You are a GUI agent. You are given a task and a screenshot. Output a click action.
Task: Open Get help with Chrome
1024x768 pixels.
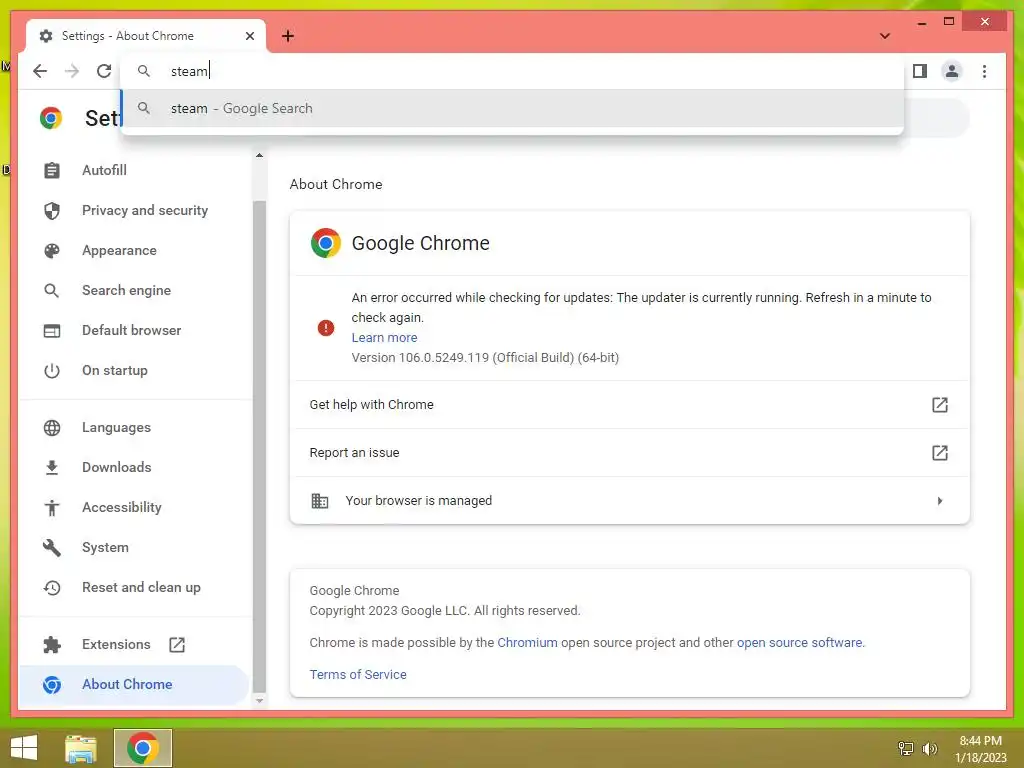tap(629, 404)
